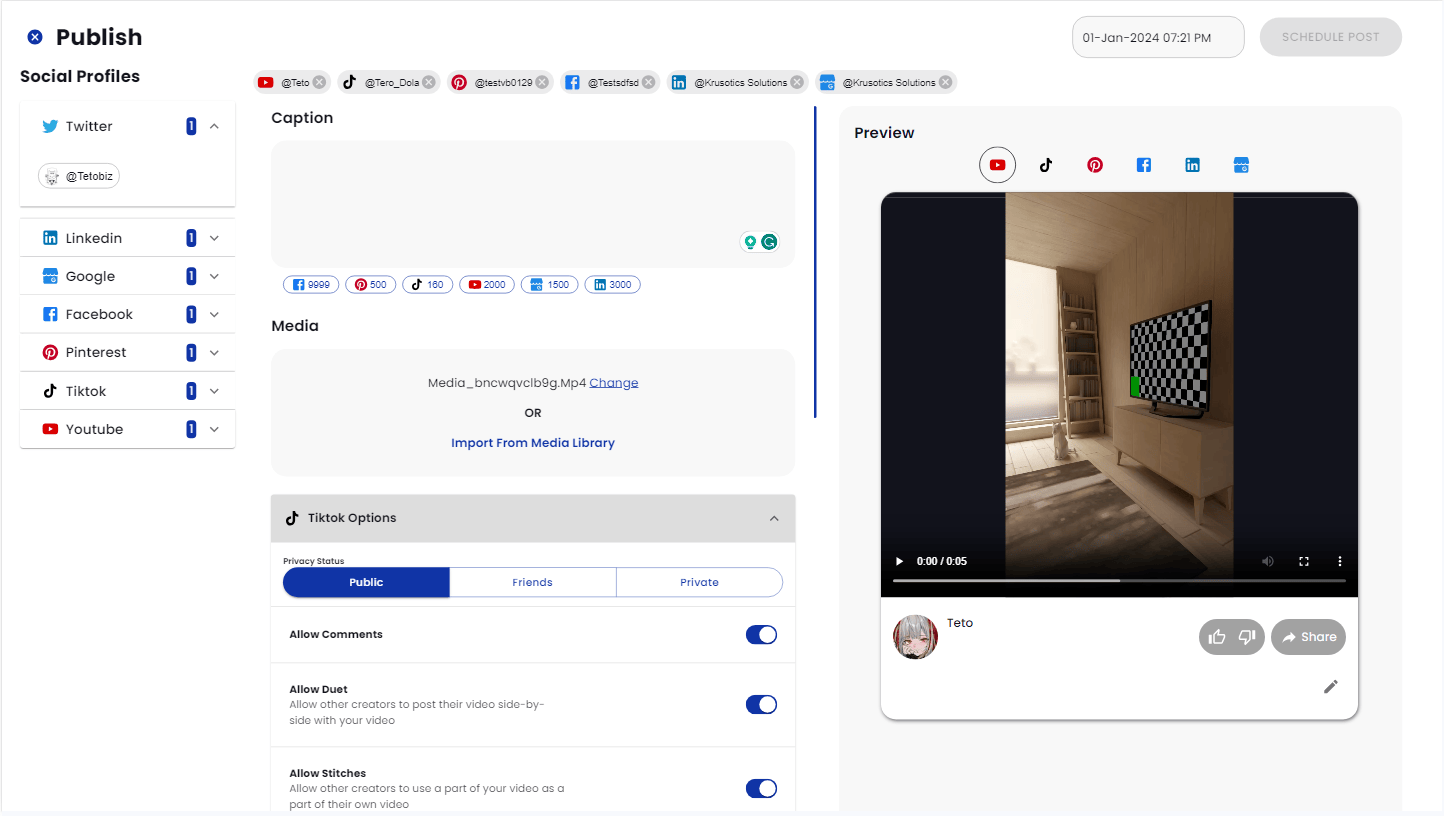1444x816 pixels.
Task: Close the Publish dialog with X icon
Action: 35,37
